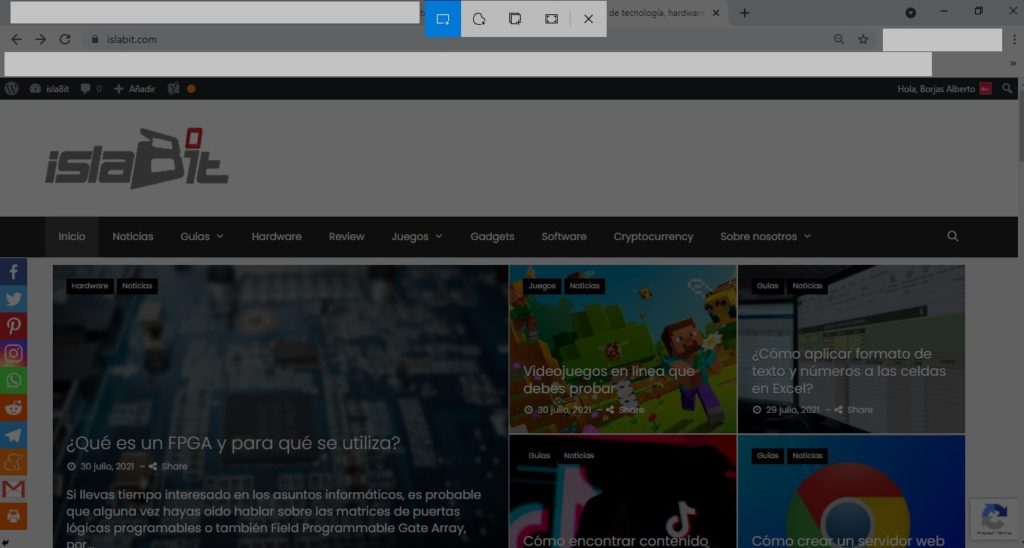Open the FPGA article headline link
Viewport: 1024px width, 548px height.
[x=233, y=443]
